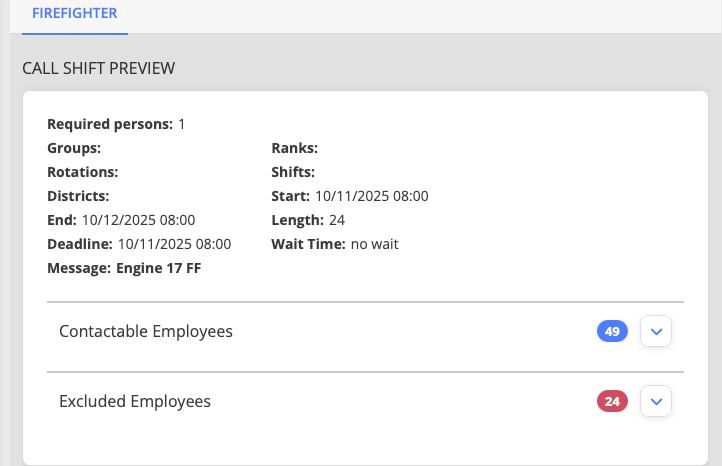Select the Contactable Employees section title

point(146,331)
